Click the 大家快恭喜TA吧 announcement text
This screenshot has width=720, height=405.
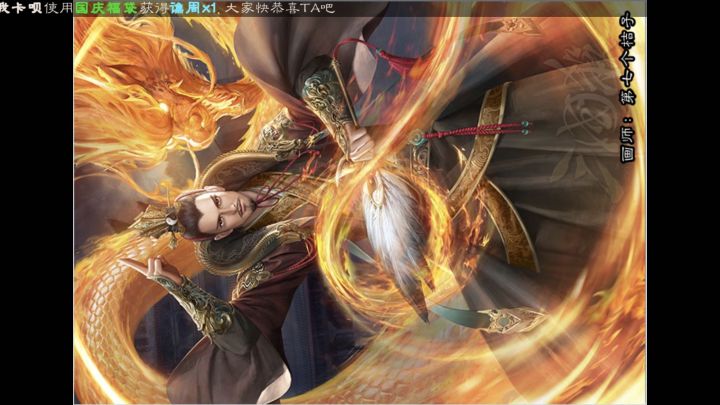tap(280, 8)
